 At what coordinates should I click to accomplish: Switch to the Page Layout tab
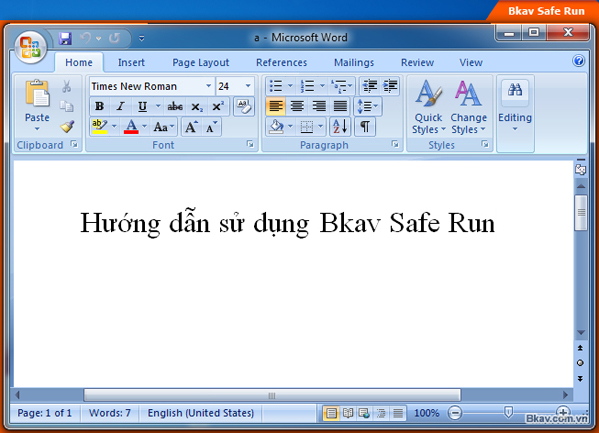click(201, 62)
